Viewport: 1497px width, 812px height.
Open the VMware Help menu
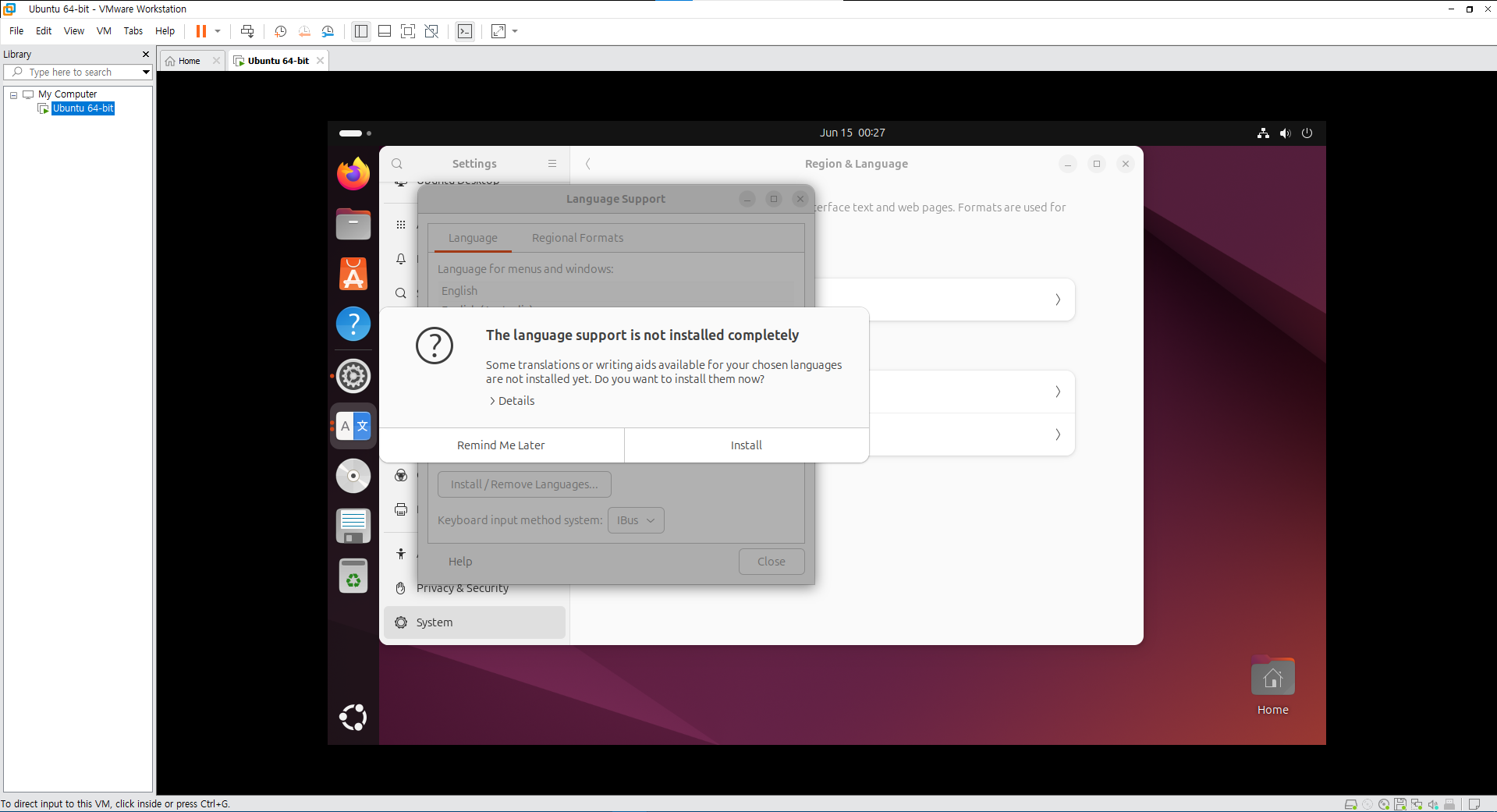tap(165, 31)
